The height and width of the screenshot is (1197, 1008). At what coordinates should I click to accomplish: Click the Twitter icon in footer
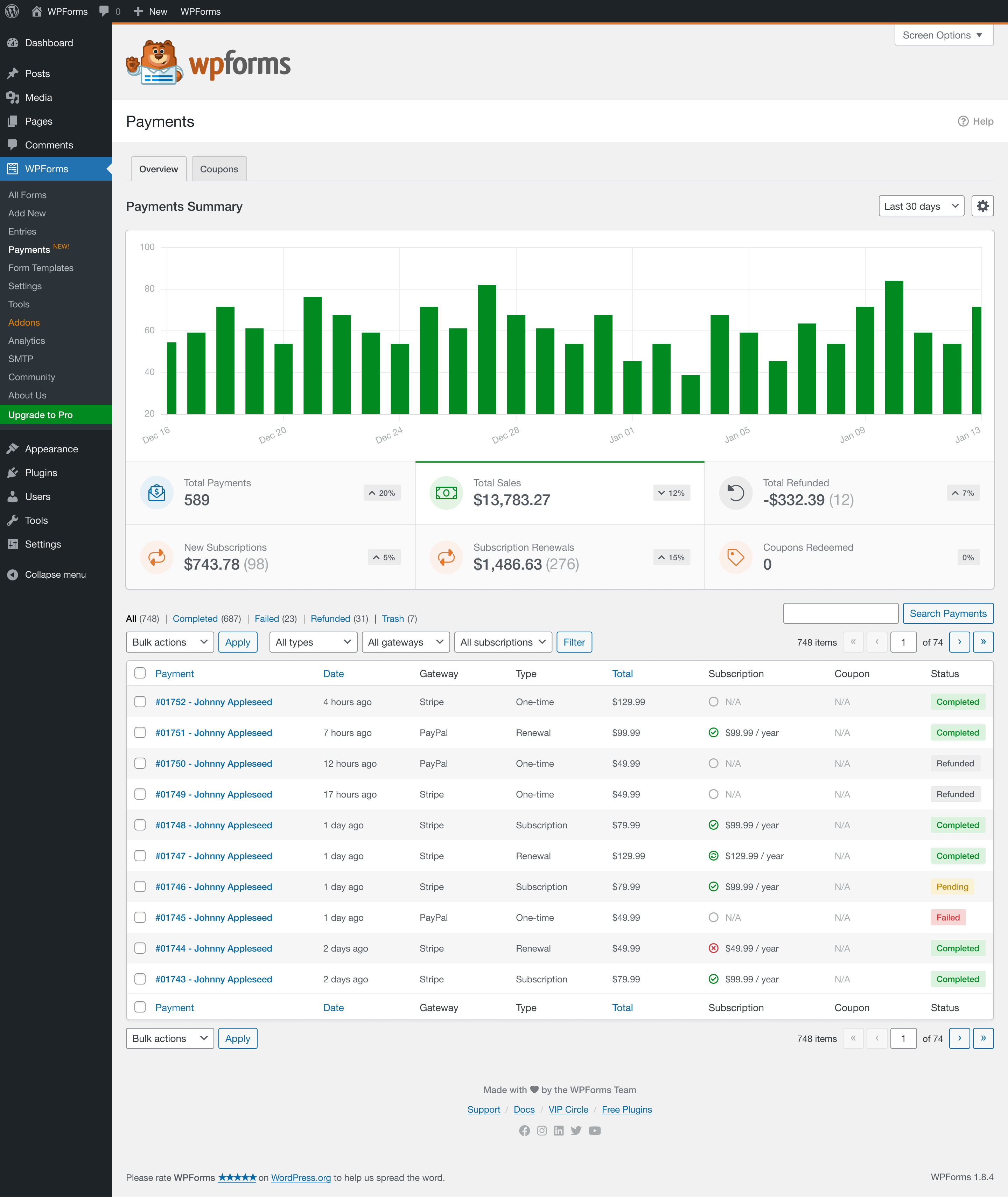[x=576, y=1131]
